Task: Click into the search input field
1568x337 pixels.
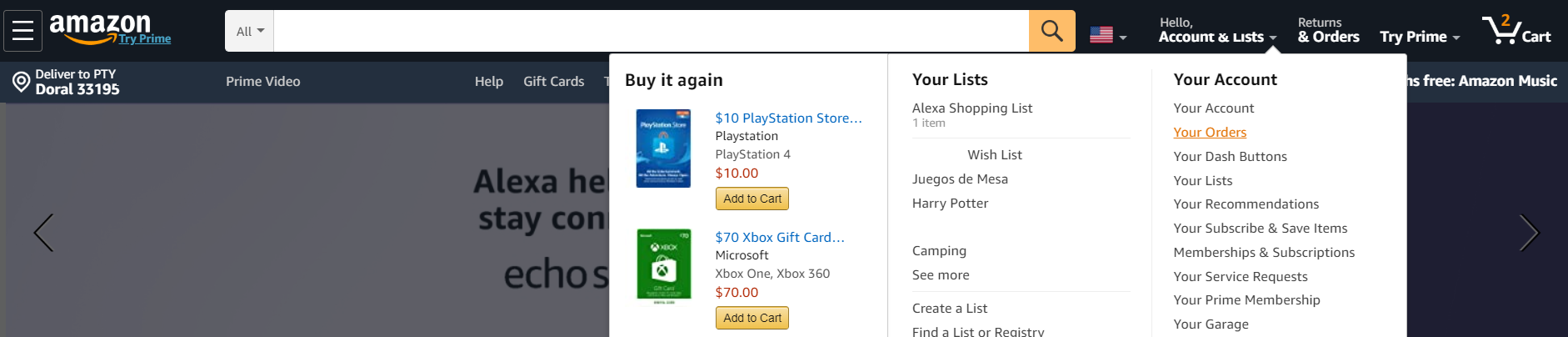Action: (x=652, y=31)
